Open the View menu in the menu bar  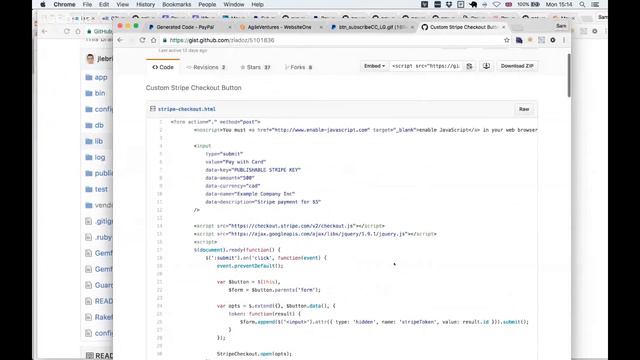(x=122, y=4)
